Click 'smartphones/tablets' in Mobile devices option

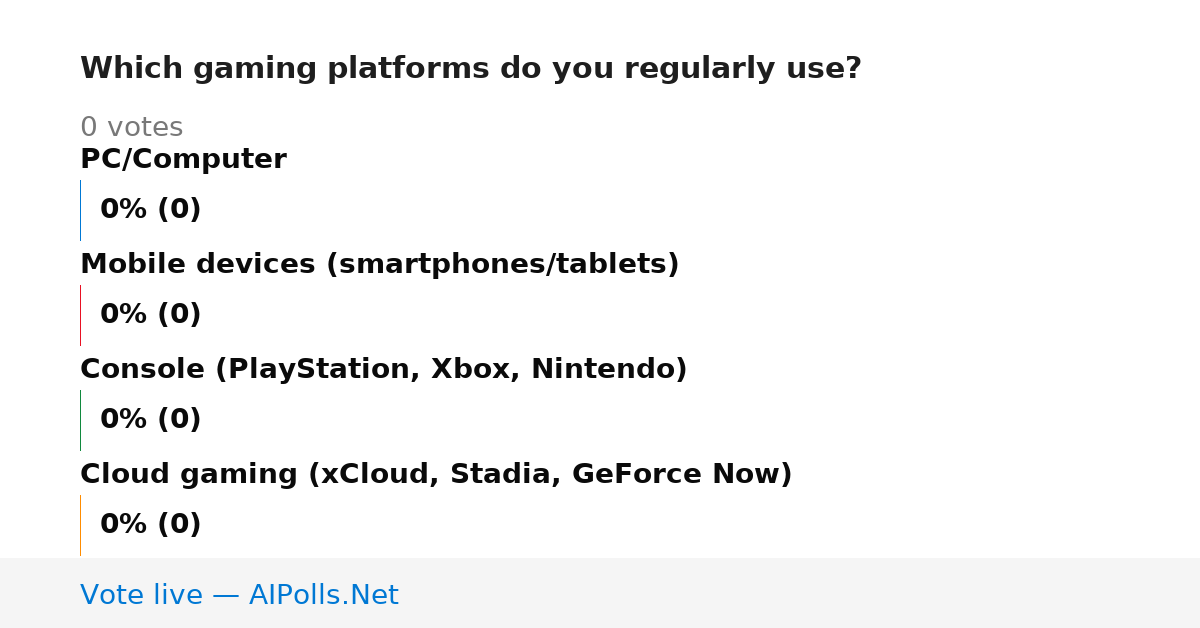[x=501, y=264]
